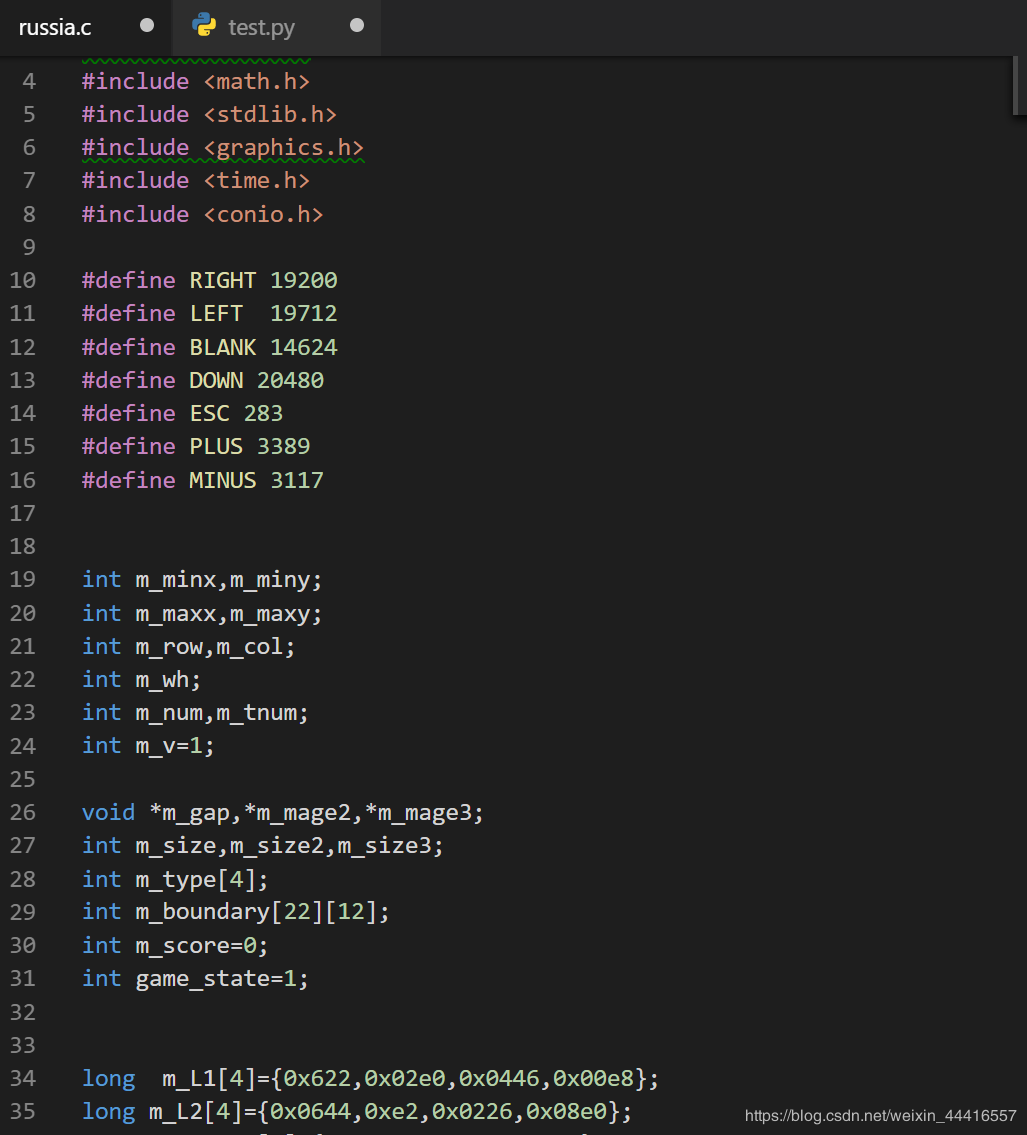
Task: Click the '#define DOWN 20480' line
Action: (x=203, y=380)
